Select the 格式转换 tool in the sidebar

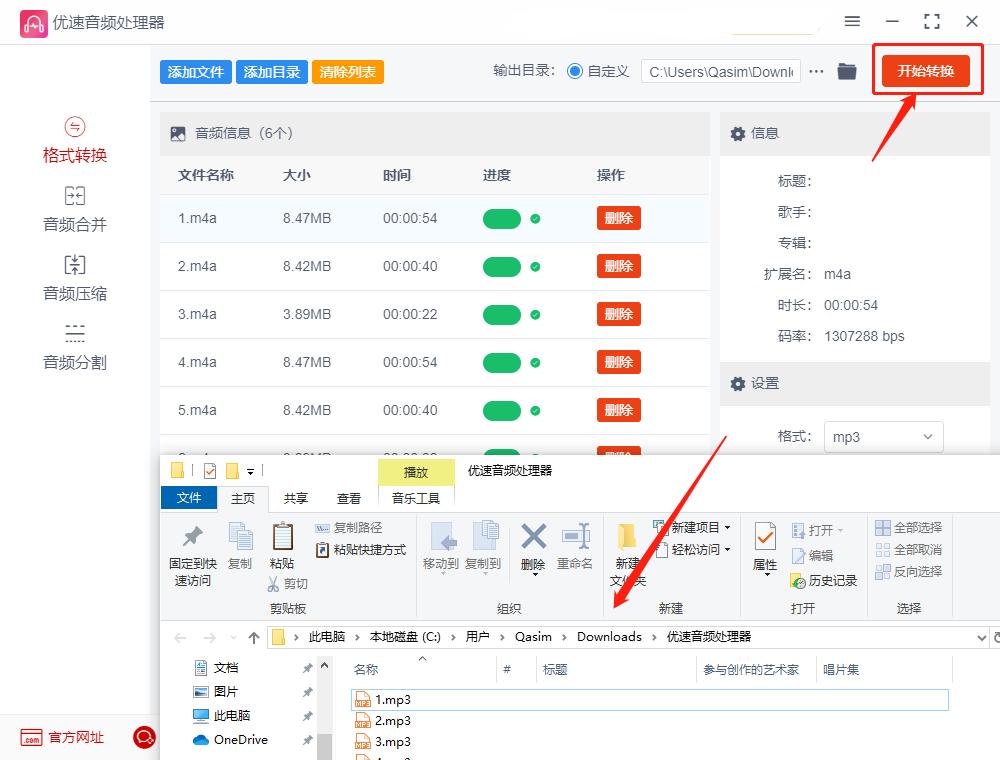coord(73,139)
